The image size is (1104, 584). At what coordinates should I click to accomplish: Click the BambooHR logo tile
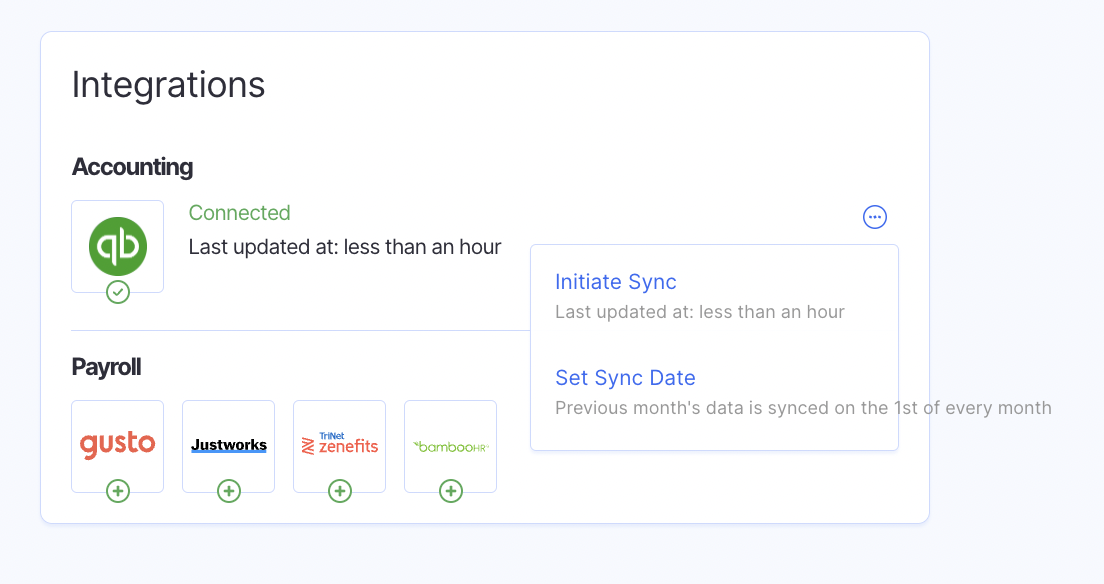tap(450, 445)
